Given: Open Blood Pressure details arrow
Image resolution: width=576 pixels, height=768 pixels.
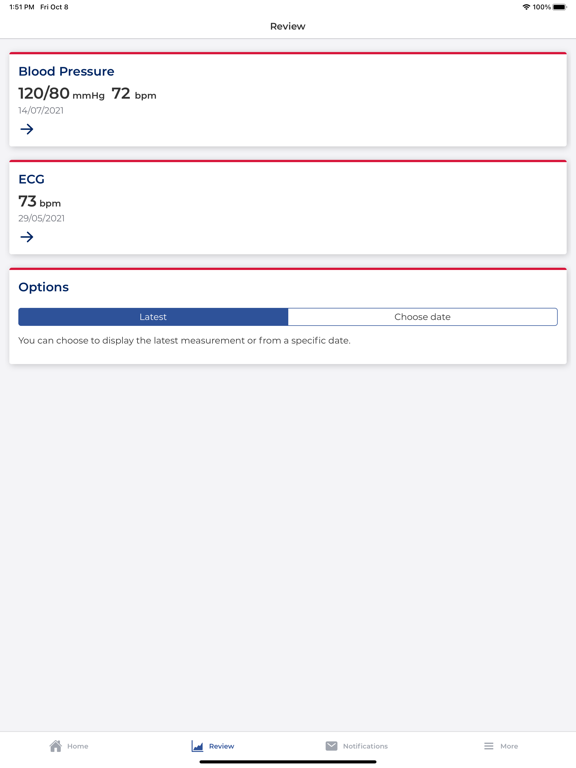Looking at the screenshot, I should [x=27, y=129].
